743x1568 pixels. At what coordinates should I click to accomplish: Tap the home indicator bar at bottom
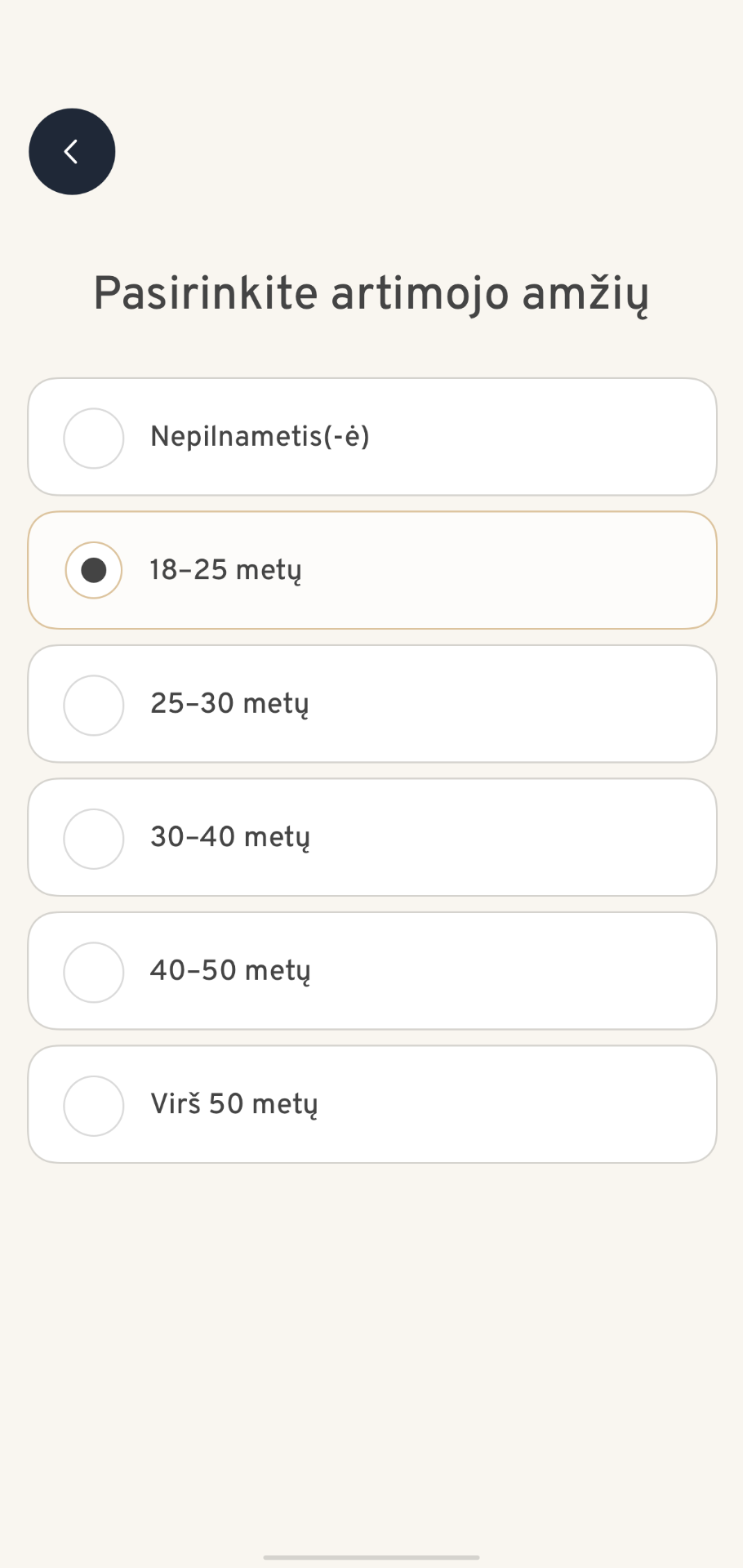371,1555
